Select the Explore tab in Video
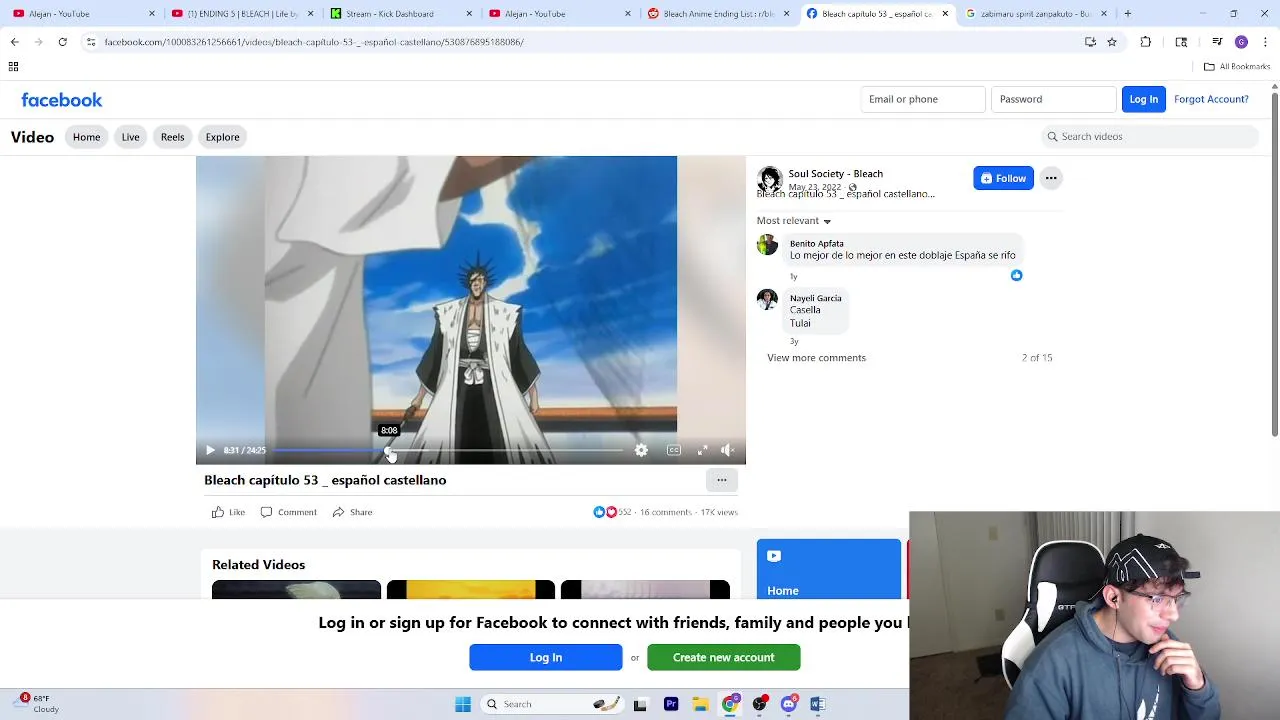The width and height of the screenshot is (1280, 720). click(x=222, y=137)
